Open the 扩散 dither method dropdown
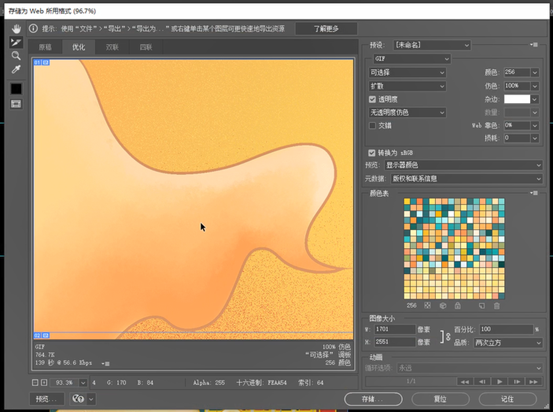This screenshot has height=412, width=553. [x=407, y=86]
